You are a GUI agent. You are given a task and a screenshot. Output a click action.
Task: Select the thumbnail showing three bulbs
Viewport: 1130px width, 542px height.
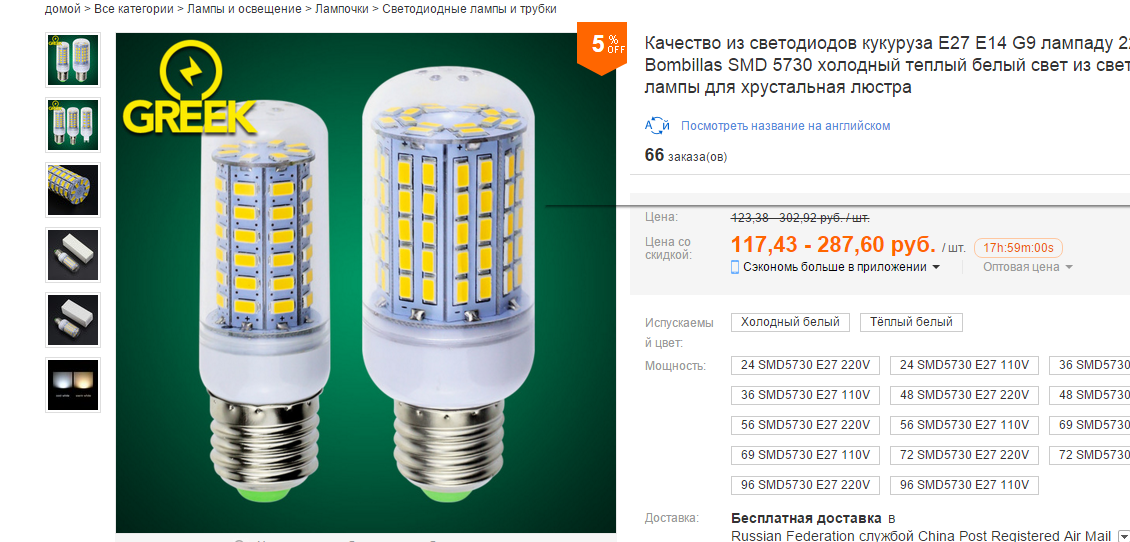point(73,125)
